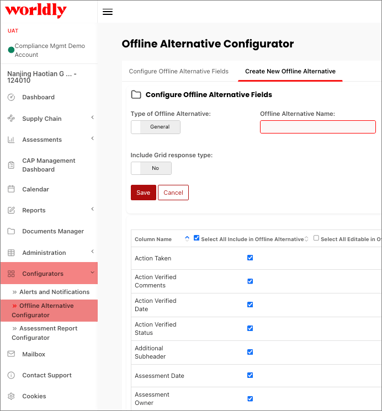Click the CAP Management clipboard icon
Screen dimensions: 382x411
(x=11, y=165)
